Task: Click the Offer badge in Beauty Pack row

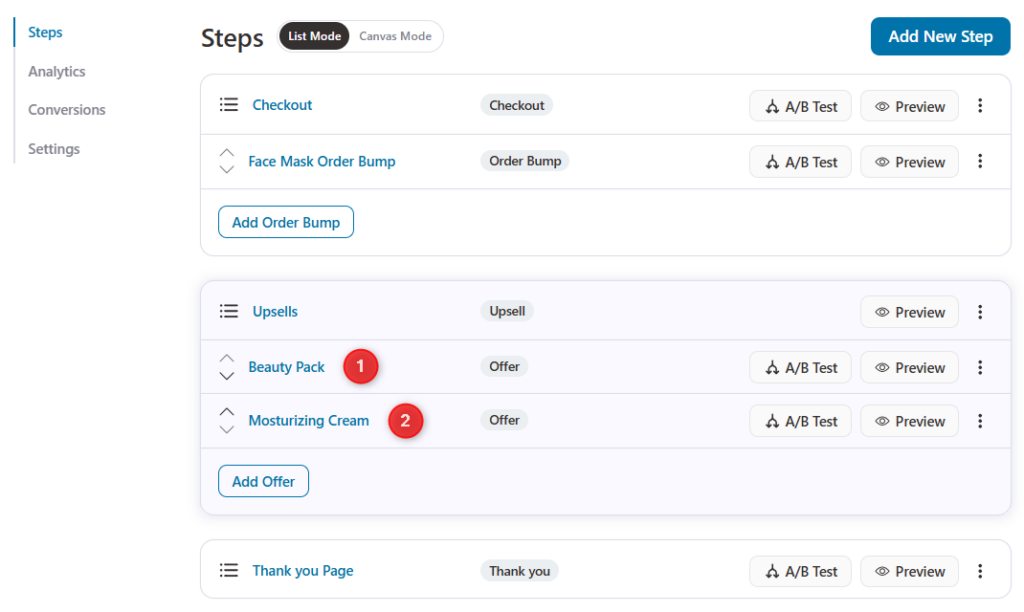Action: pyautogui.click(x=504, y=366)
